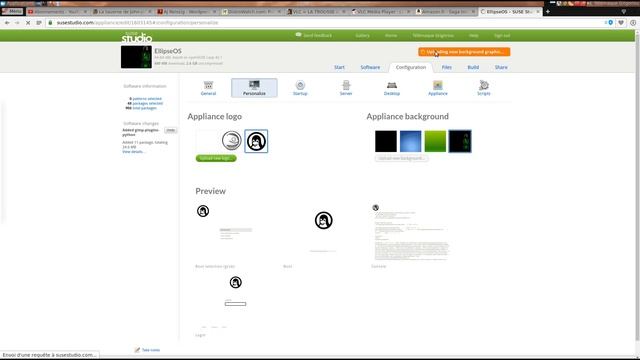Open the Menu button on system panel

(x=12, y=11)
